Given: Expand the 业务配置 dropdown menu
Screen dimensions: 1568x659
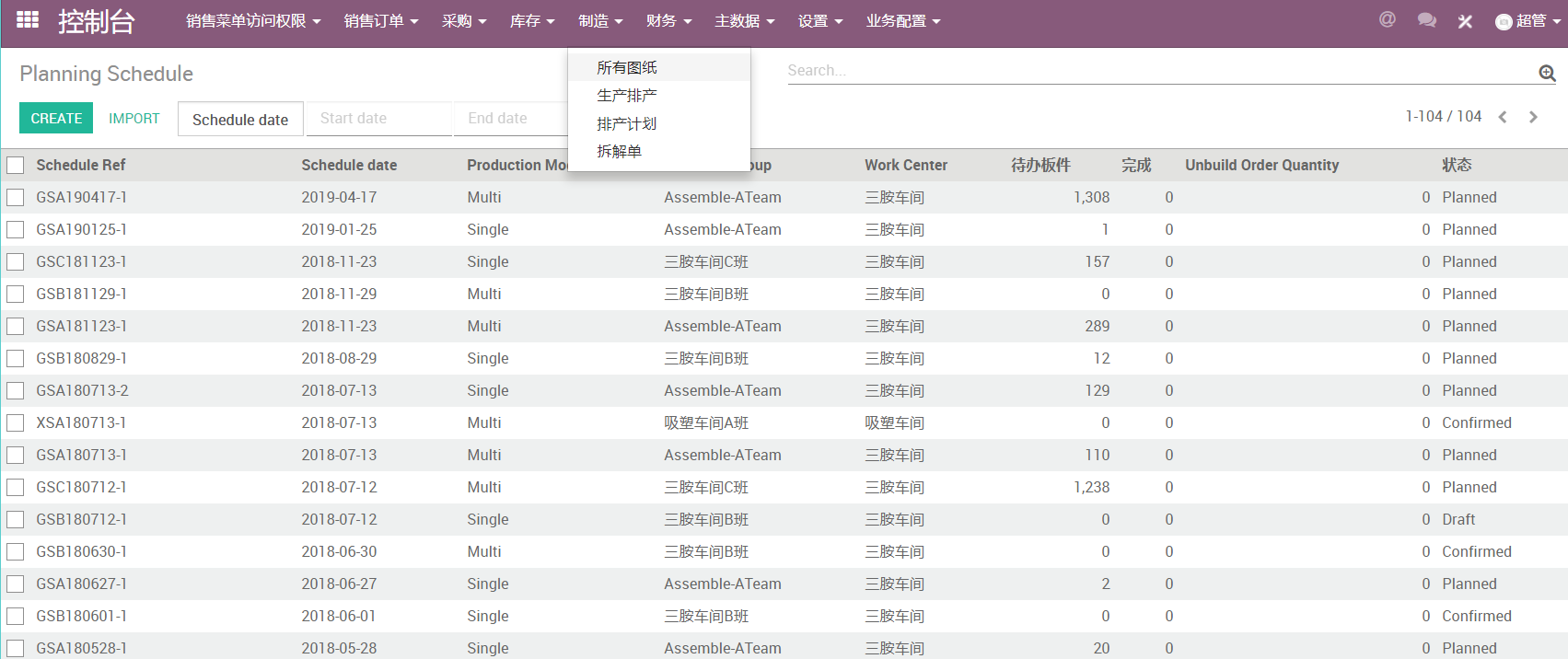Looking at the screenshot, I should pos(902,21).
